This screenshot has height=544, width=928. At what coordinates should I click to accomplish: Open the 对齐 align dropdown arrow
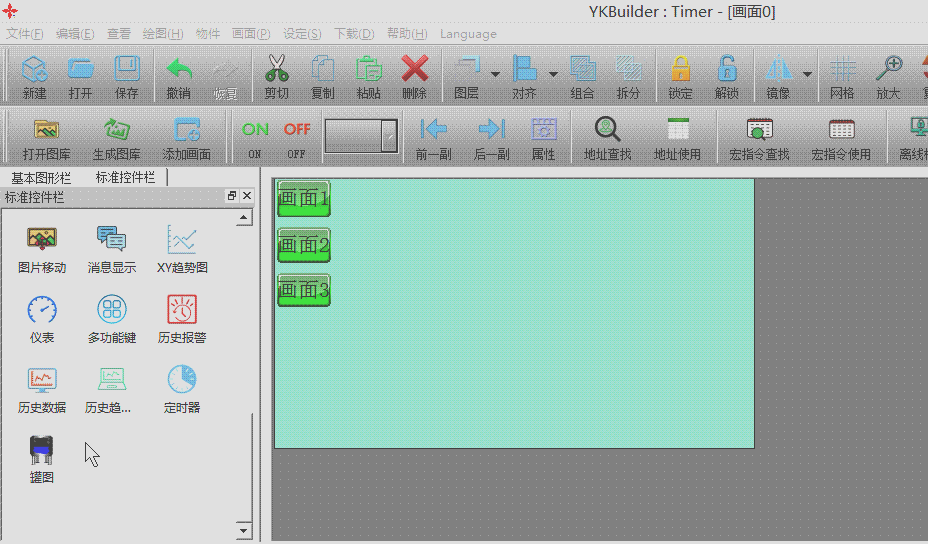553,74
